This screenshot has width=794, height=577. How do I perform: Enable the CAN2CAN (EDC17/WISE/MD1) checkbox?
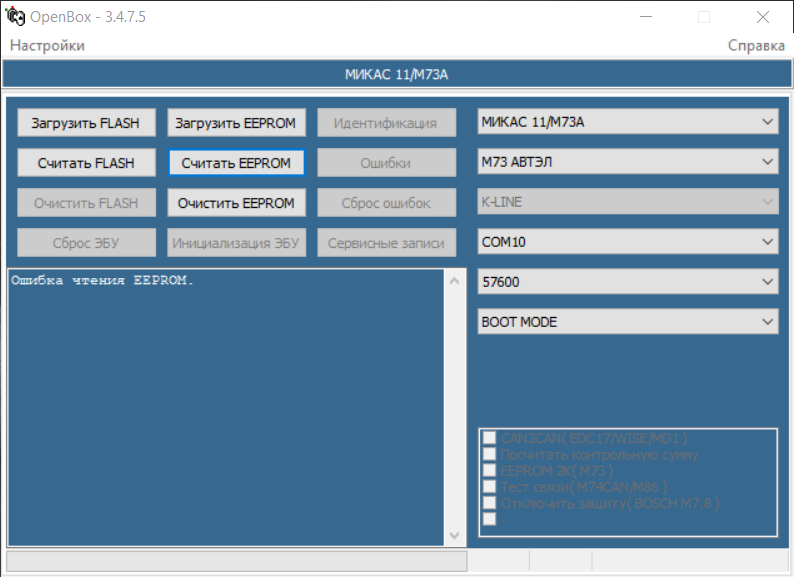[x=490, y=438]
